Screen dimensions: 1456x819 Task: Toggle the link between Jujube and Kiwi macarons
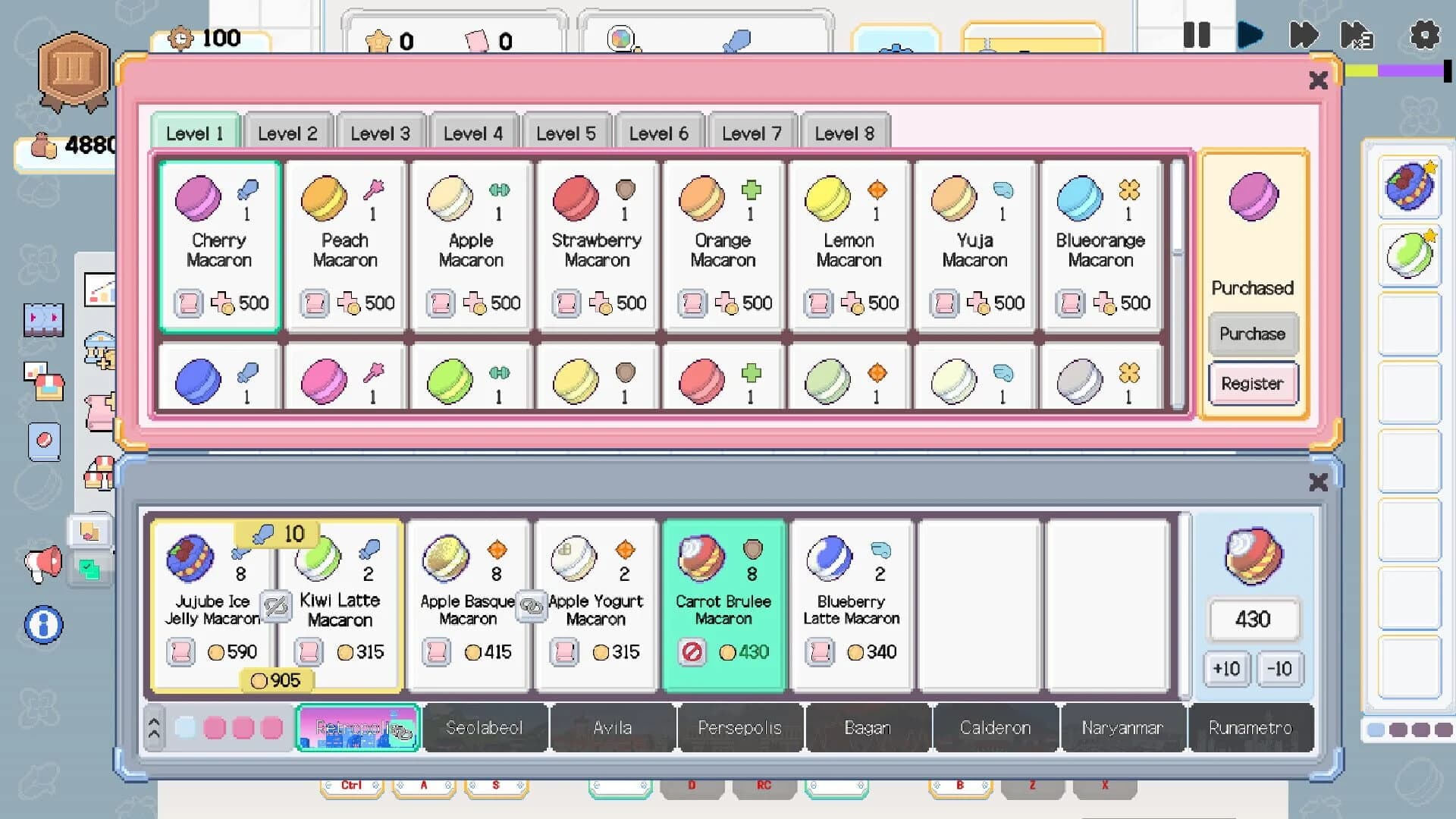click(278, 607)
